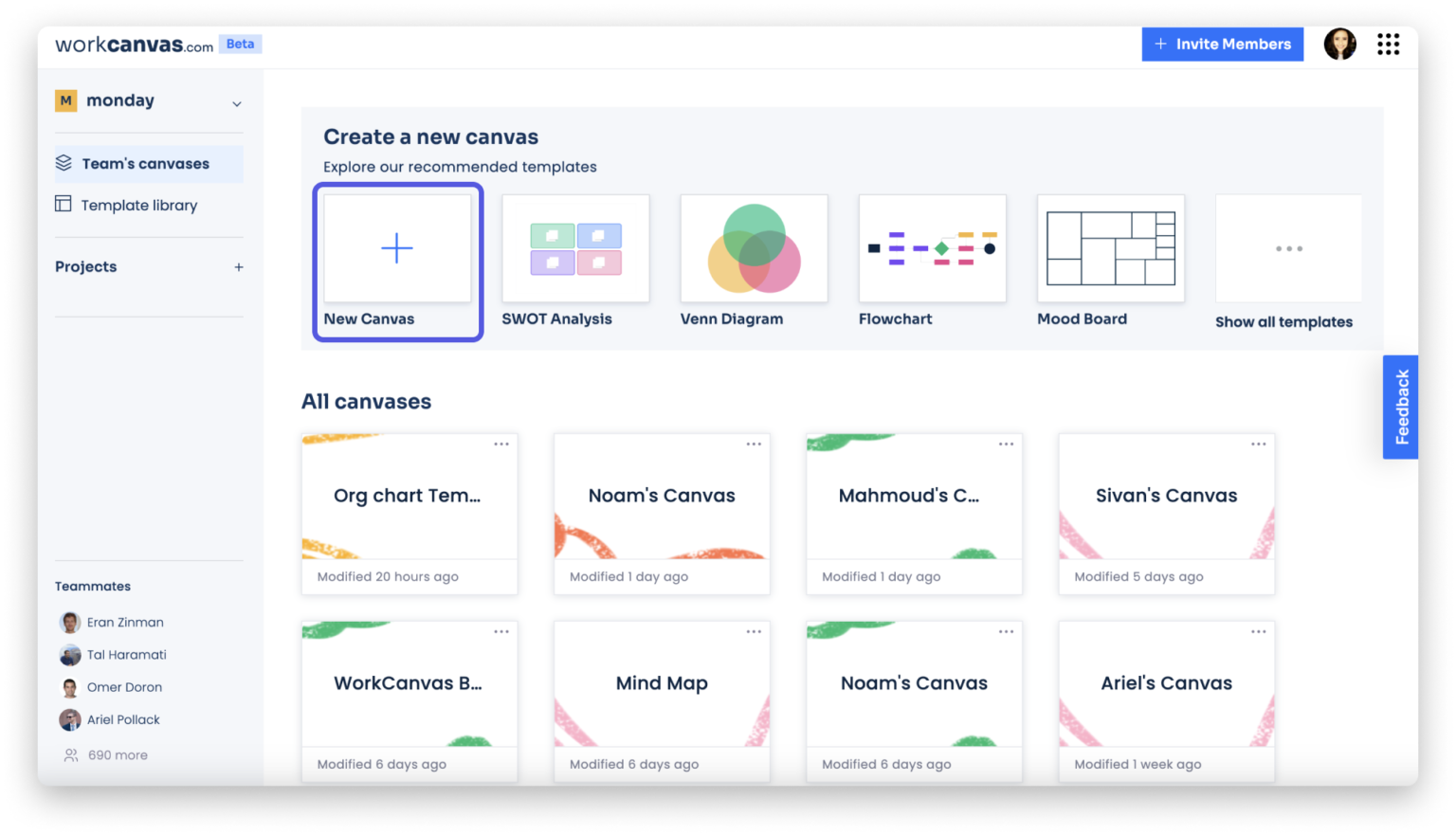Open options menu on Mahmoud's Canvas

(1005, 444)
